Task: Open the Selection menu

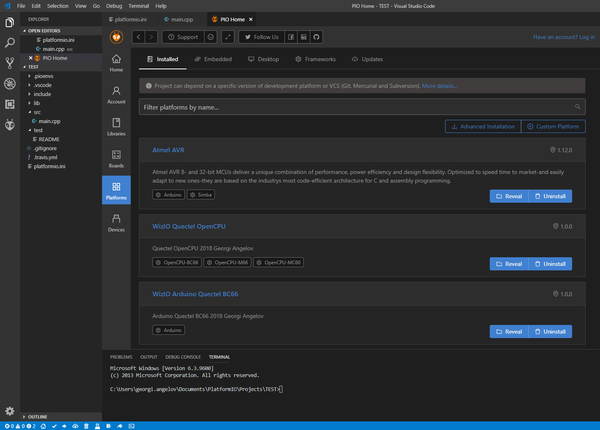Action: click(58, 6)
